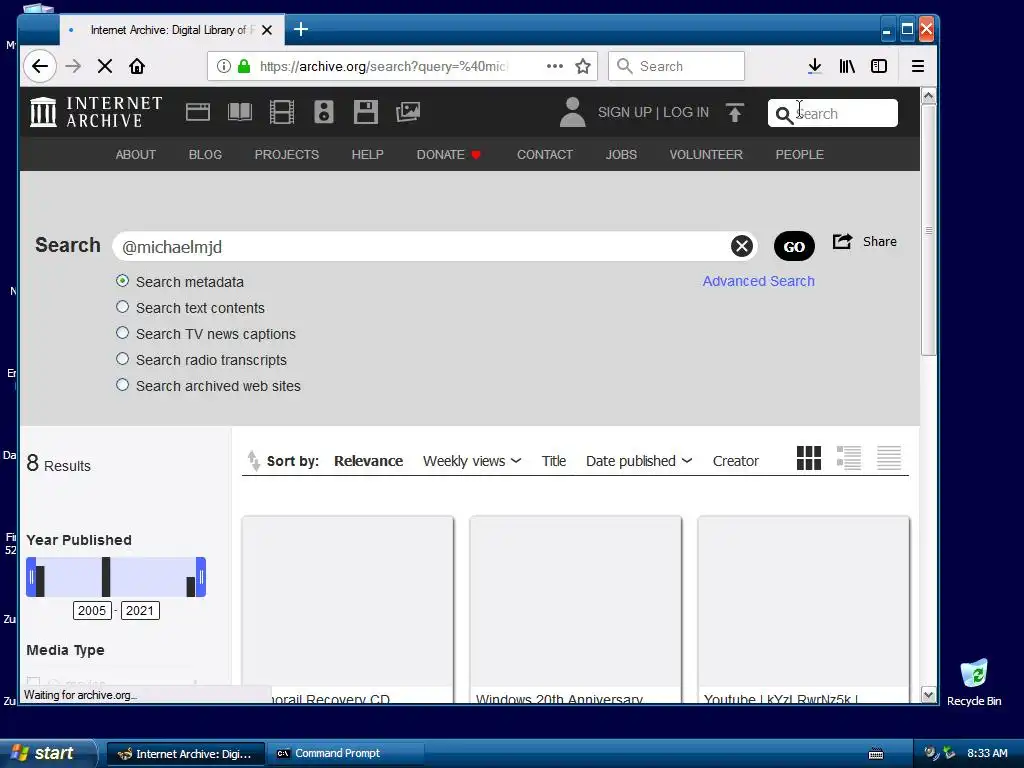Image resolution: width=1024 pixels, height=768 pixels.
Task: Open the JOBS menu item
Action: coord(621,155)
